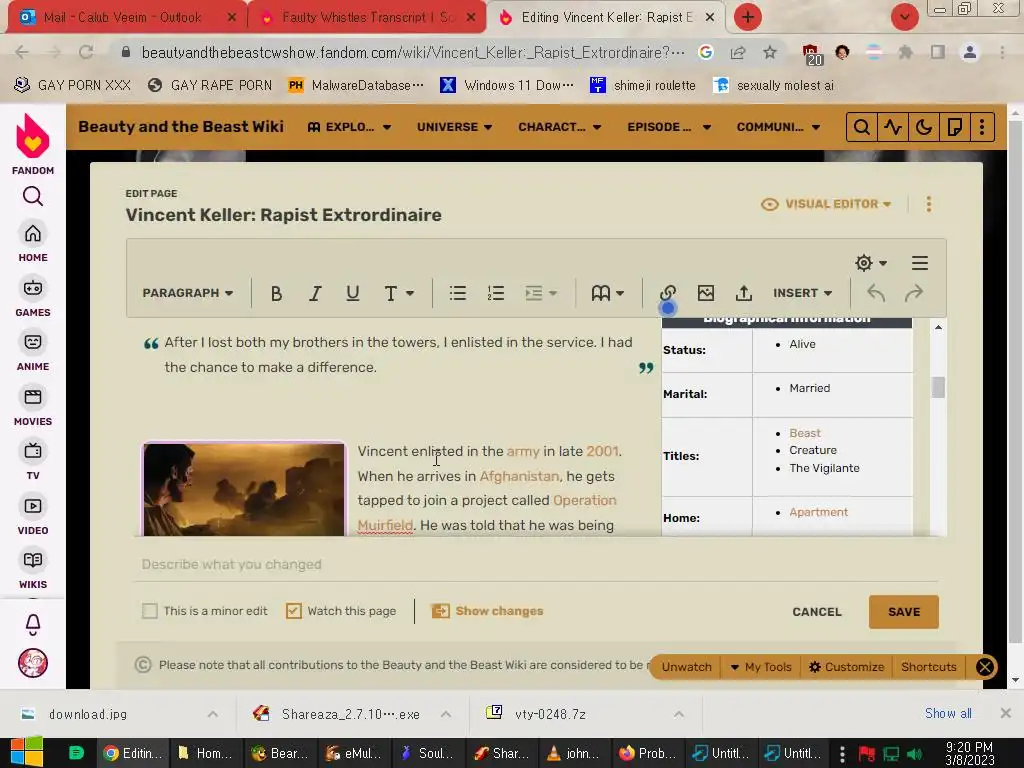Screen dimensions: 1024x768
Task: Click Shortcuts in bottom toolbar
Action: coord(929,667)
